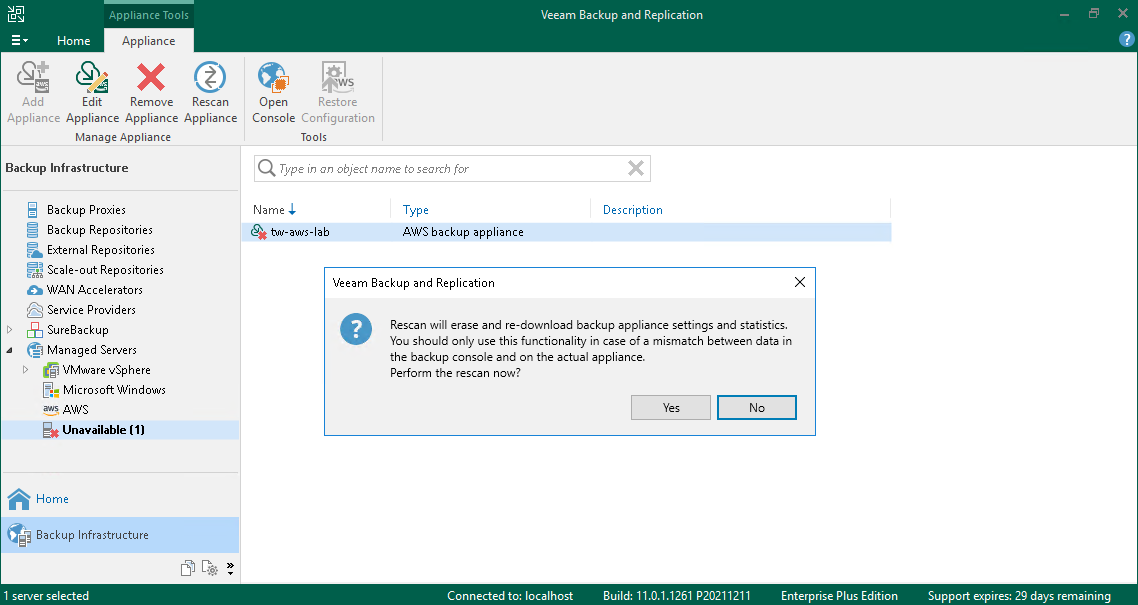Sort by the Type column header
The image size is (1138, 605).
pyautogui.click(x=416, y=210)
